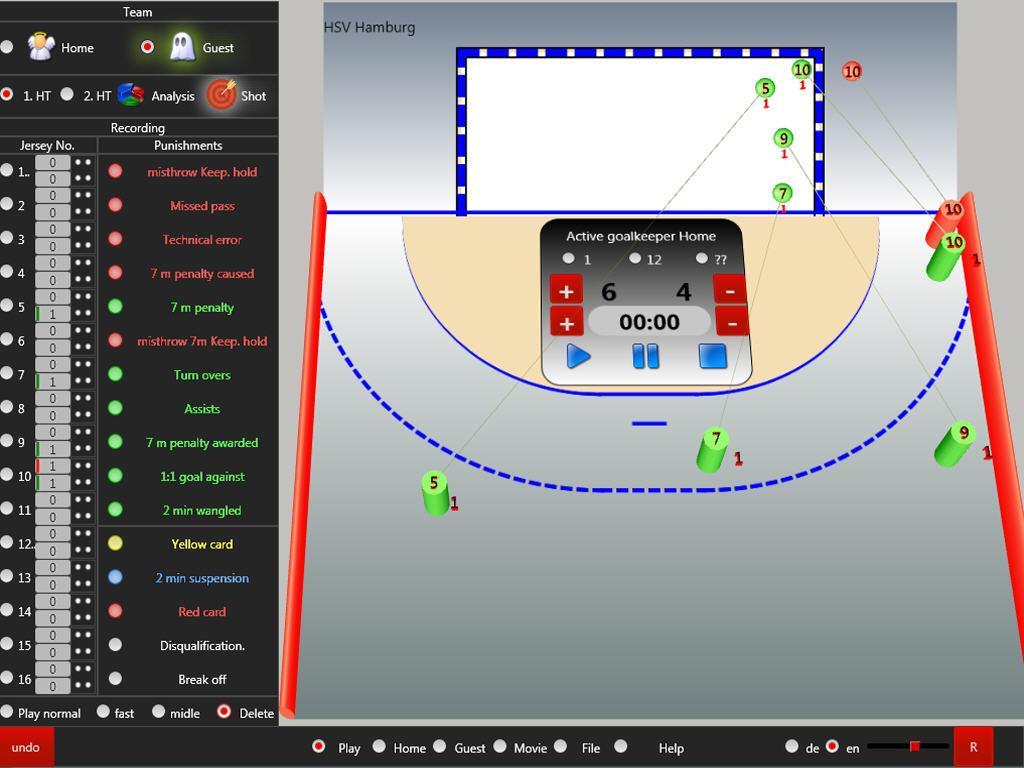The image size is (1024, 768).
Task: Select the Delete mode radio button
Action: pyautogui.click(x=224, y=712)
